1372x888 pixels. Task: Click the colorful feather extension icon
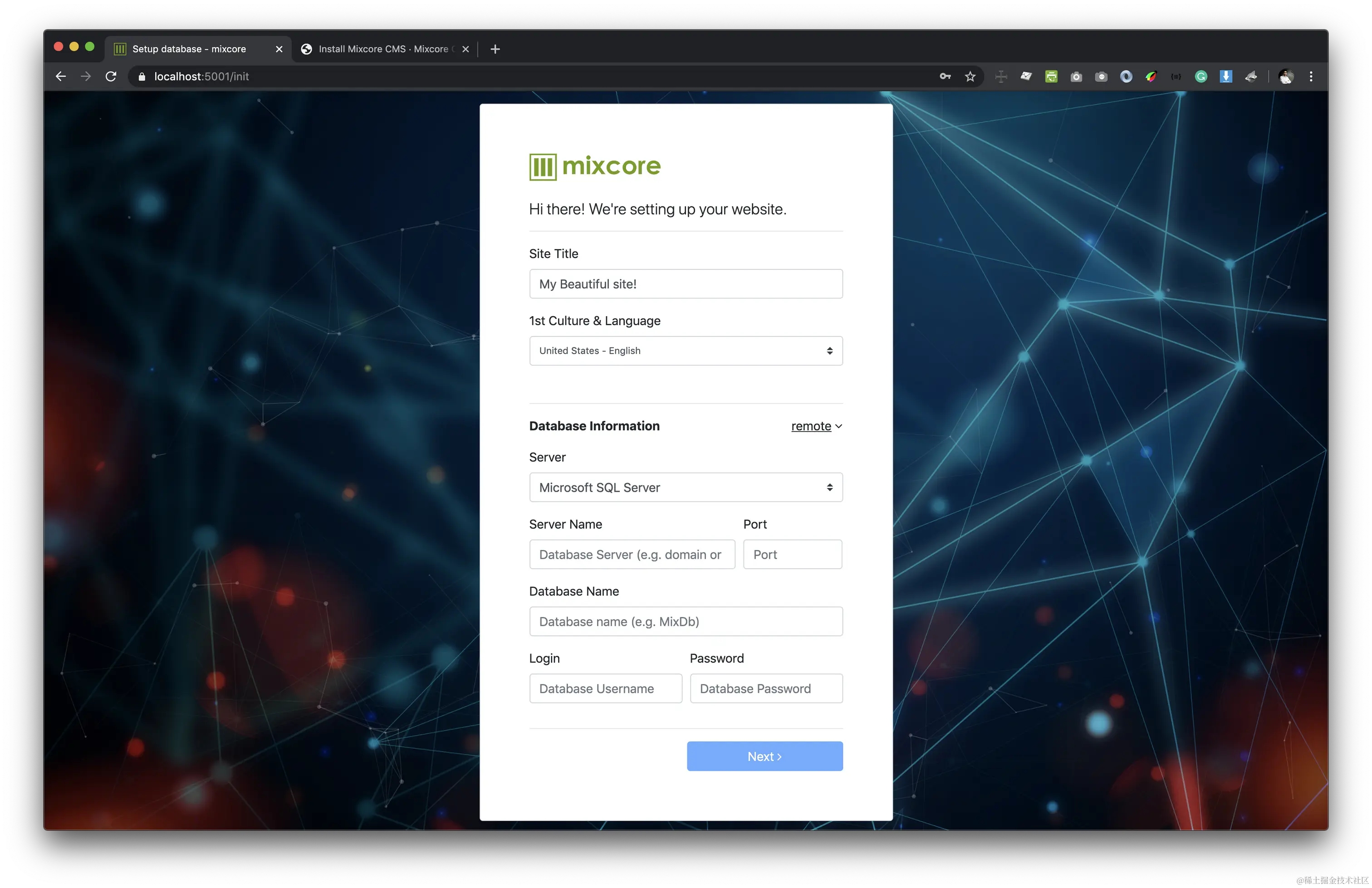coord(1151,77)
